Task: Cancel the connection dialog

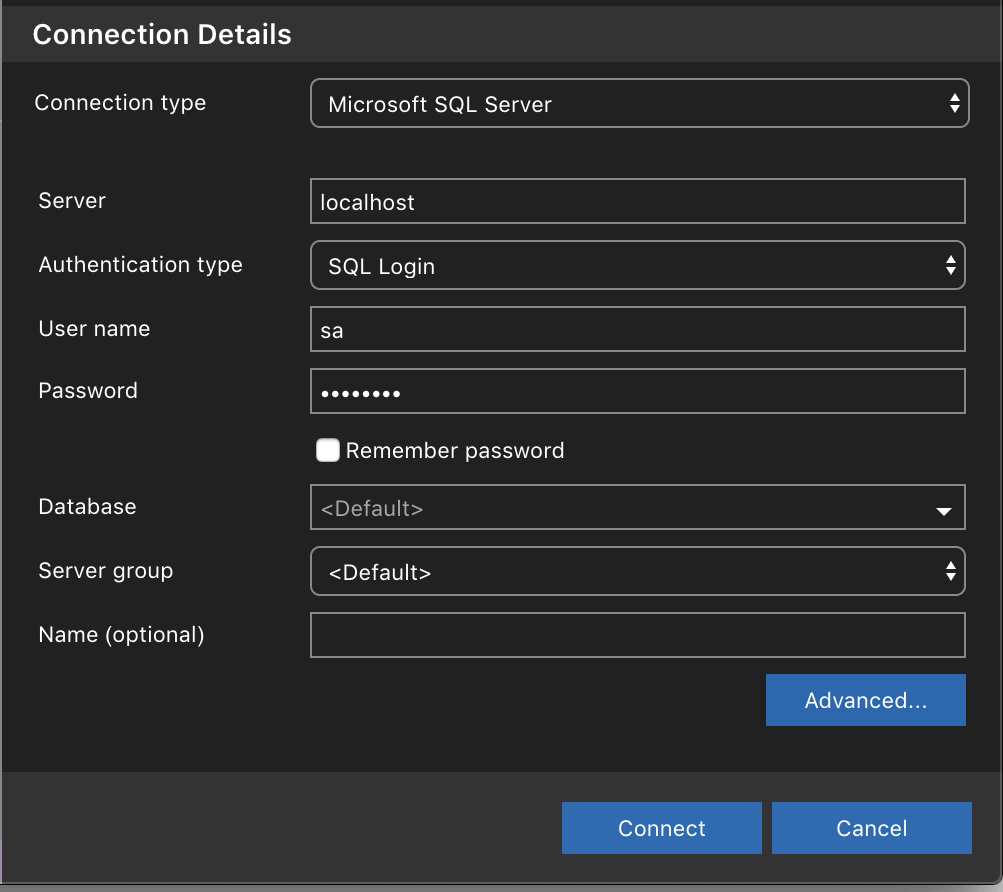Action: click(x=871, y=828)
